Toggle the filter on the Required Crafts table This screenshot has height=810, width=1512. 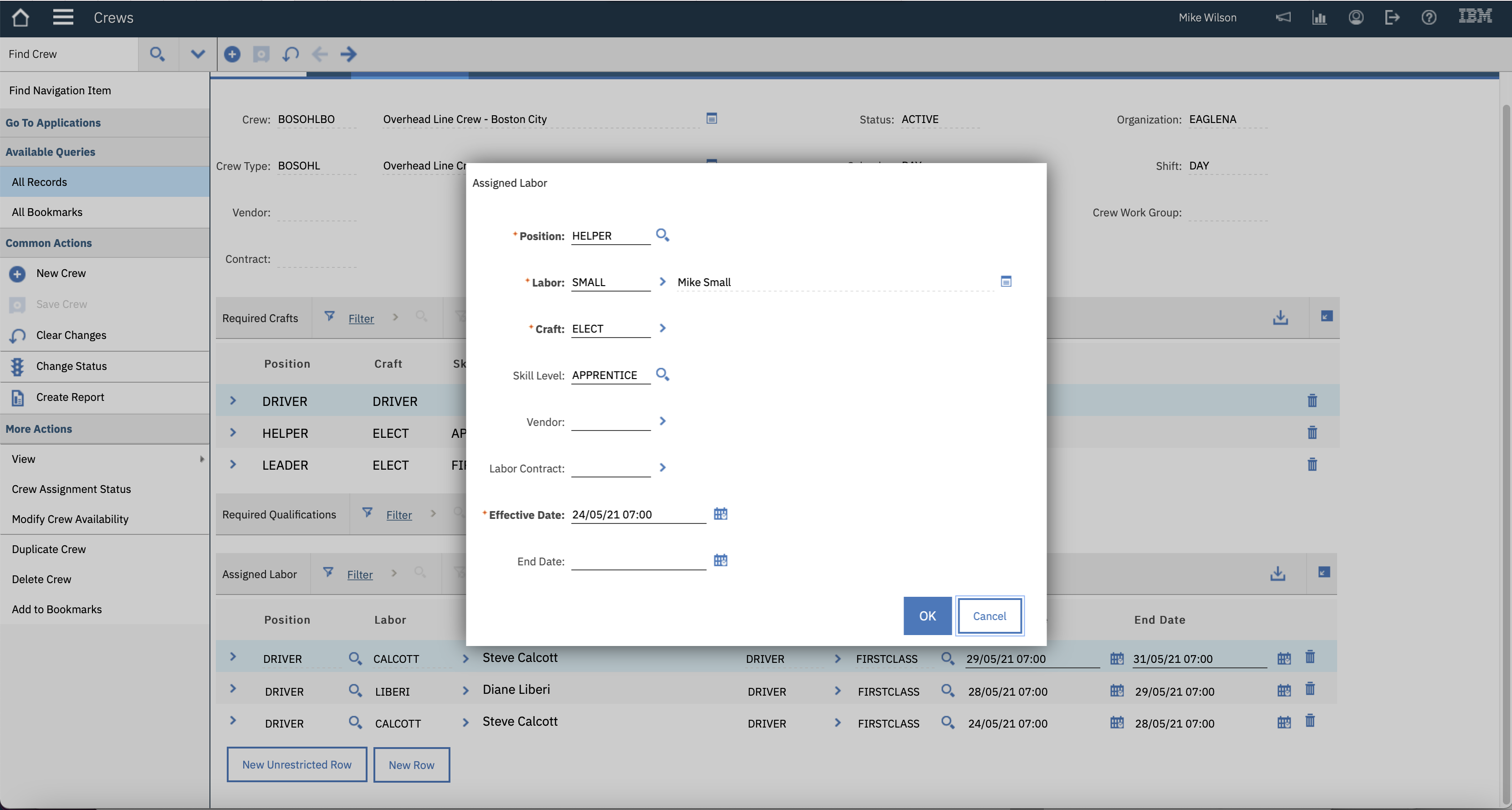coord(330,317)
